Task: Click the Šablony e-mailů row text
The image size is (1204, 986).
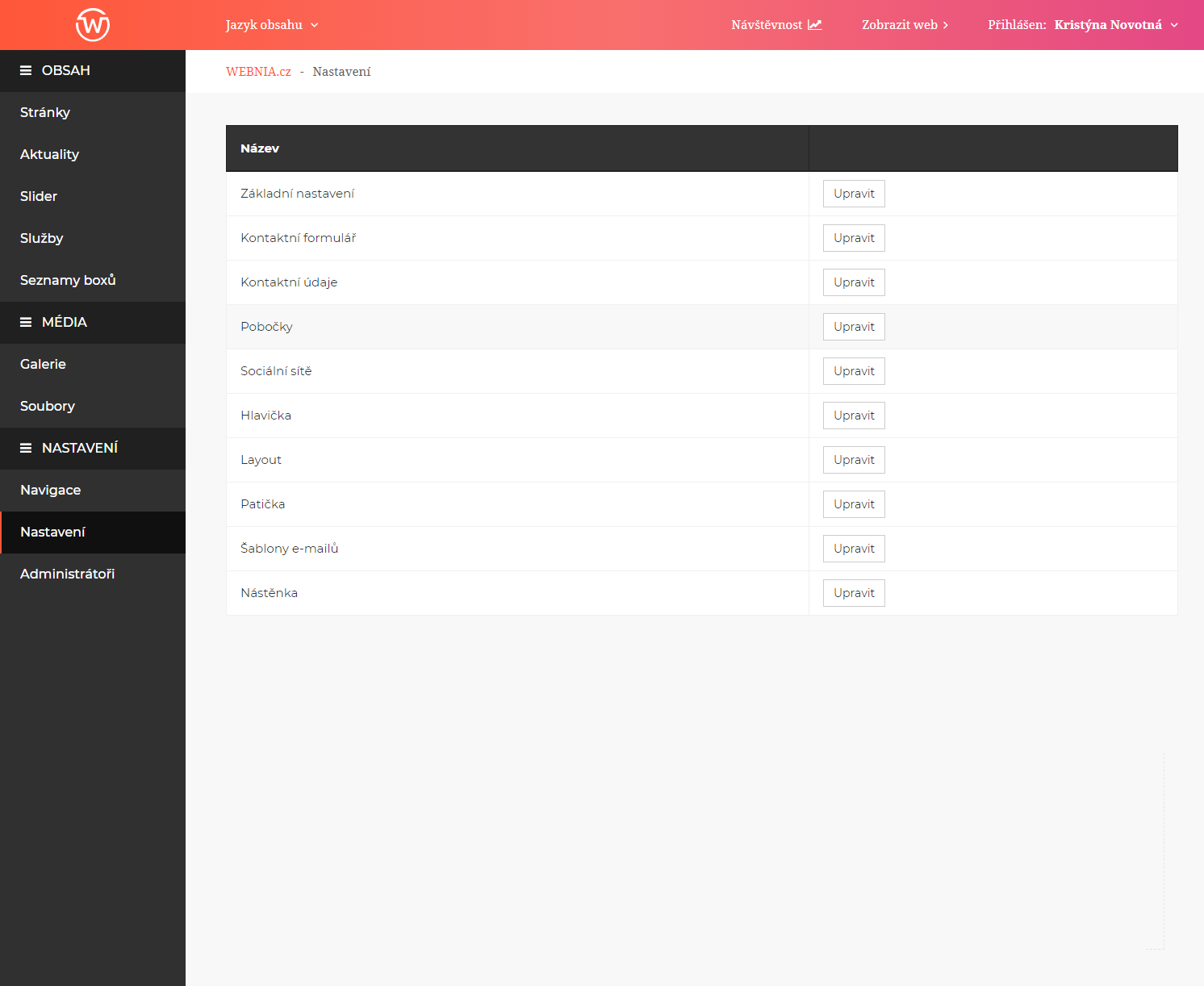Action: click(289, 549)
